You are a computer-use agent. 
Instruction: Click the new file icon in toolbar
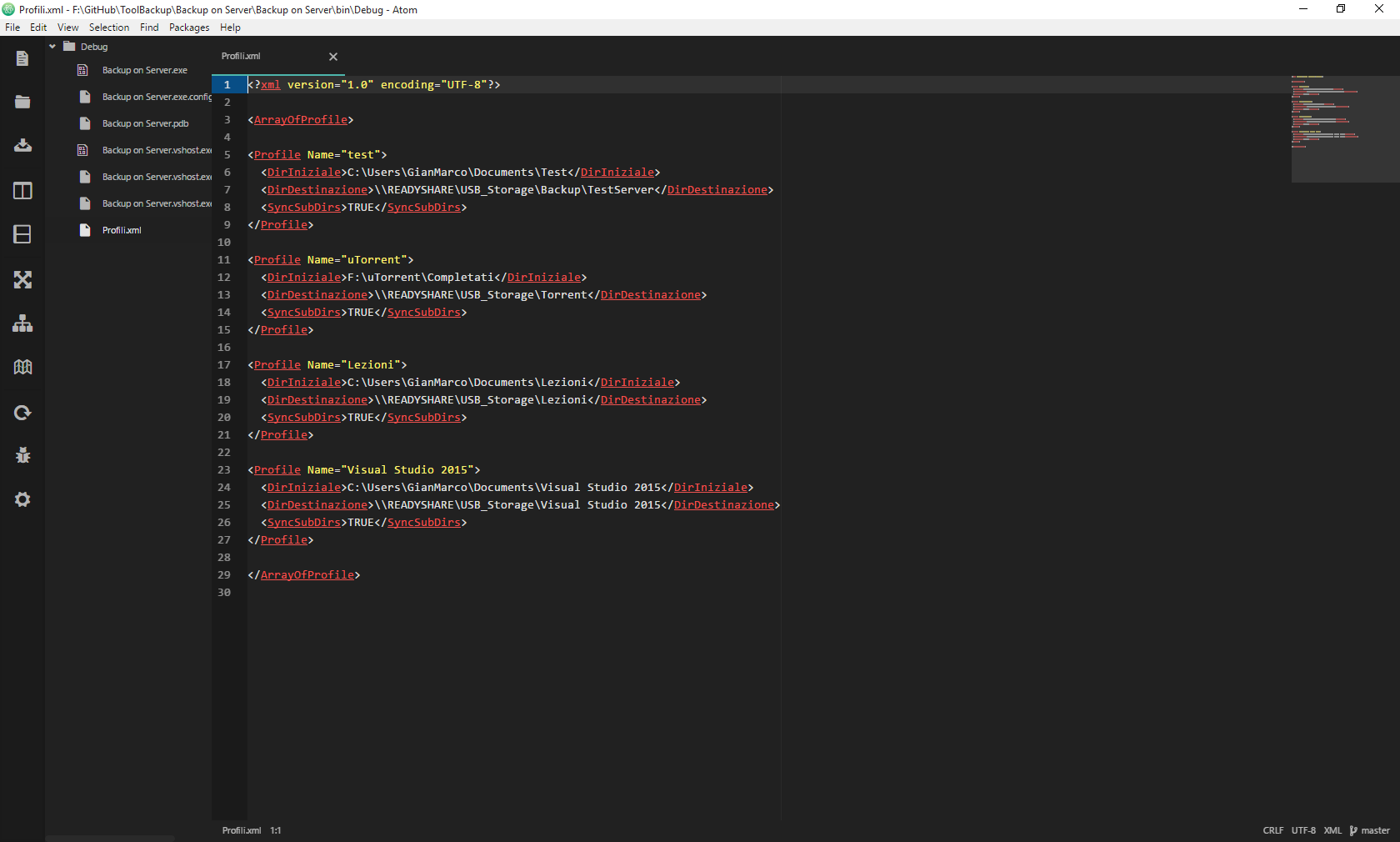click(22, 58)
